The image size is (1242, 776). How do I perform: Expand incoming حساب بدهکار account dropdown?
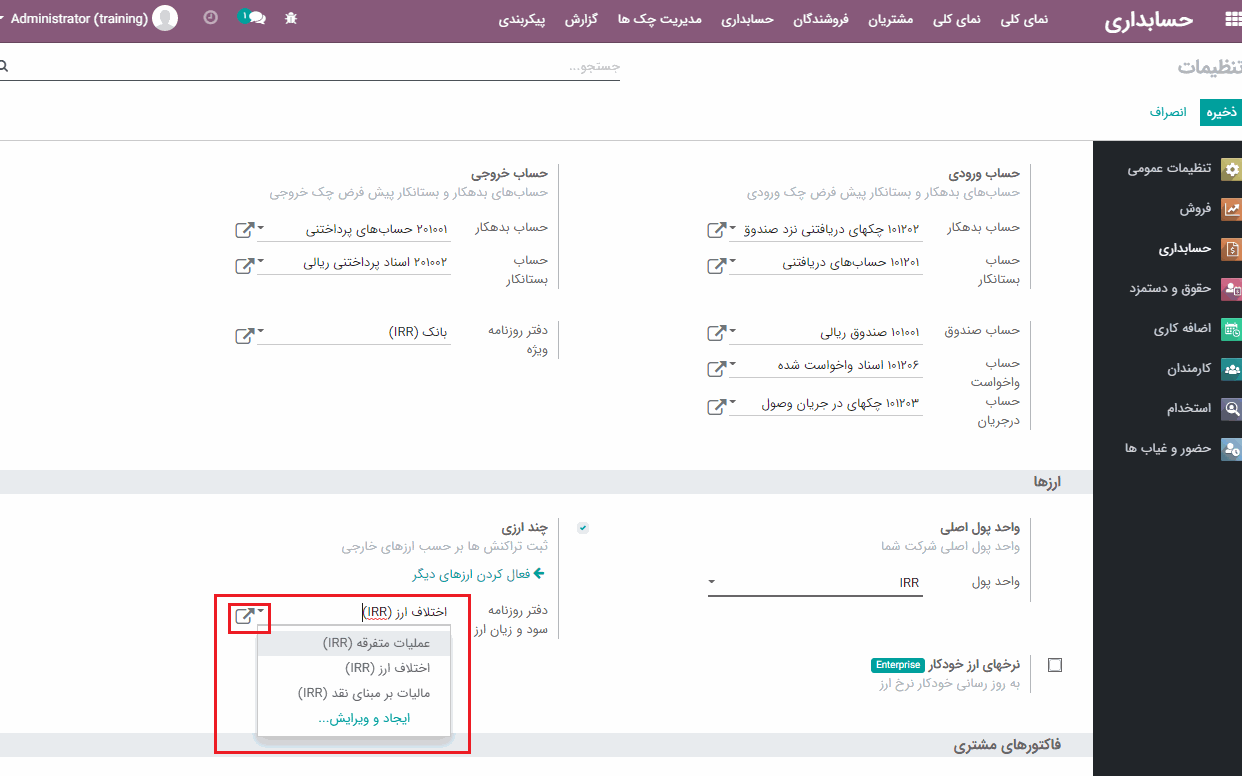732,229
